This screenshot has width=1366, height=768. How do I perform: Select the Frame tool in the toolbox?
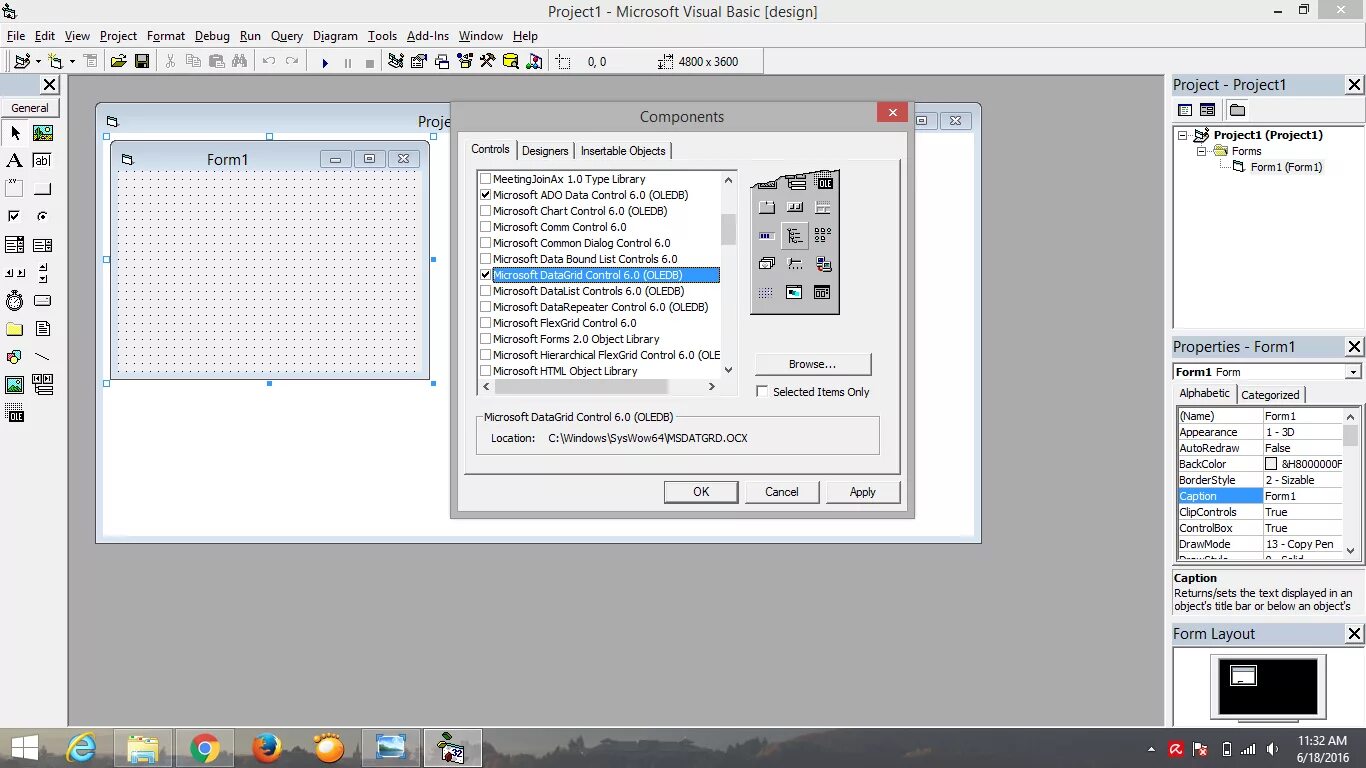(x=14, y=189)
